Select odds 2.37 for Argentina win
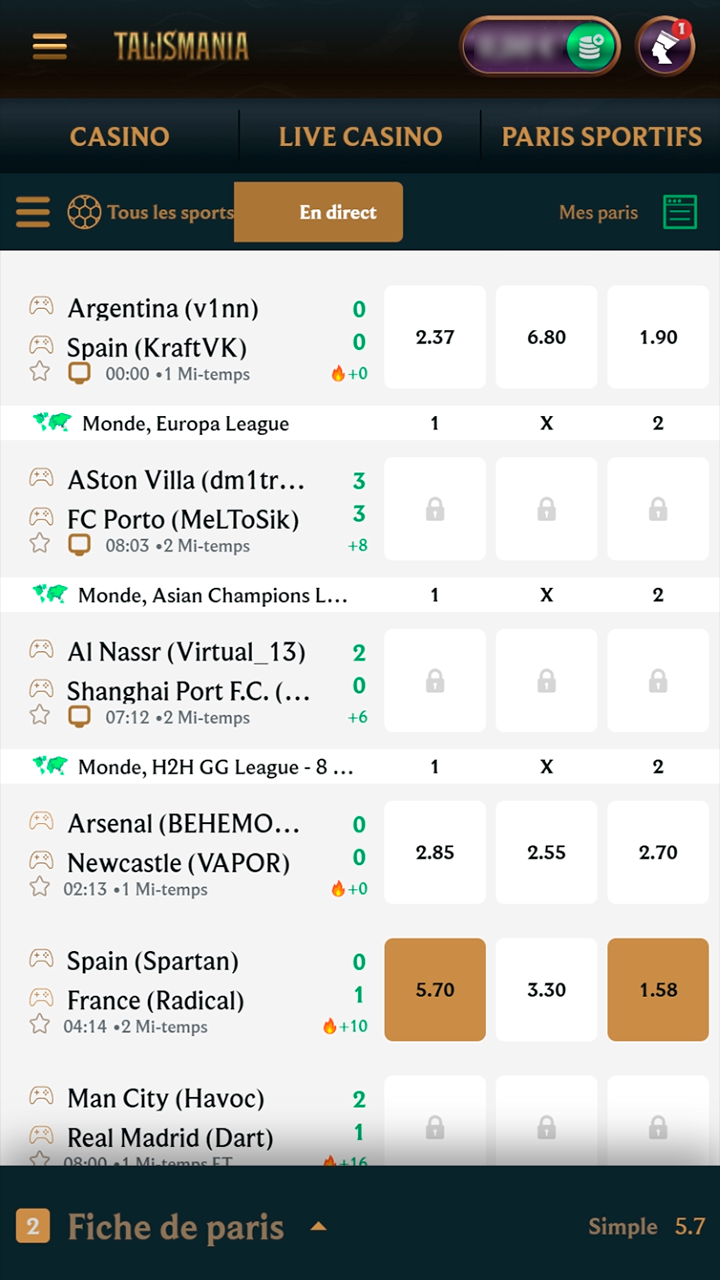Image resolution: width=720 pixels, height=1280 pixels. point(435,337)
